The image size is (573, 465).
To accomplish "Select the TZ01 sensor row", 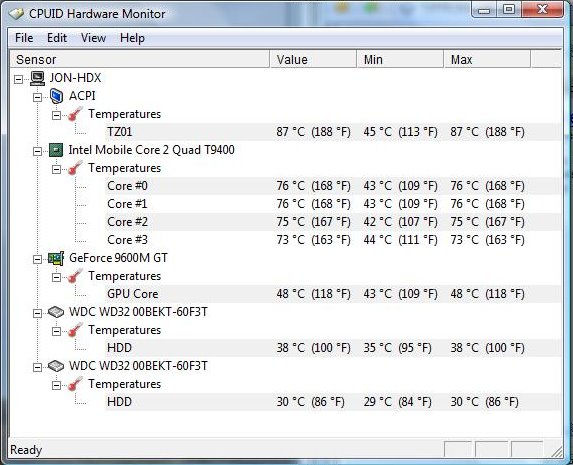I will tap(333, 132).
